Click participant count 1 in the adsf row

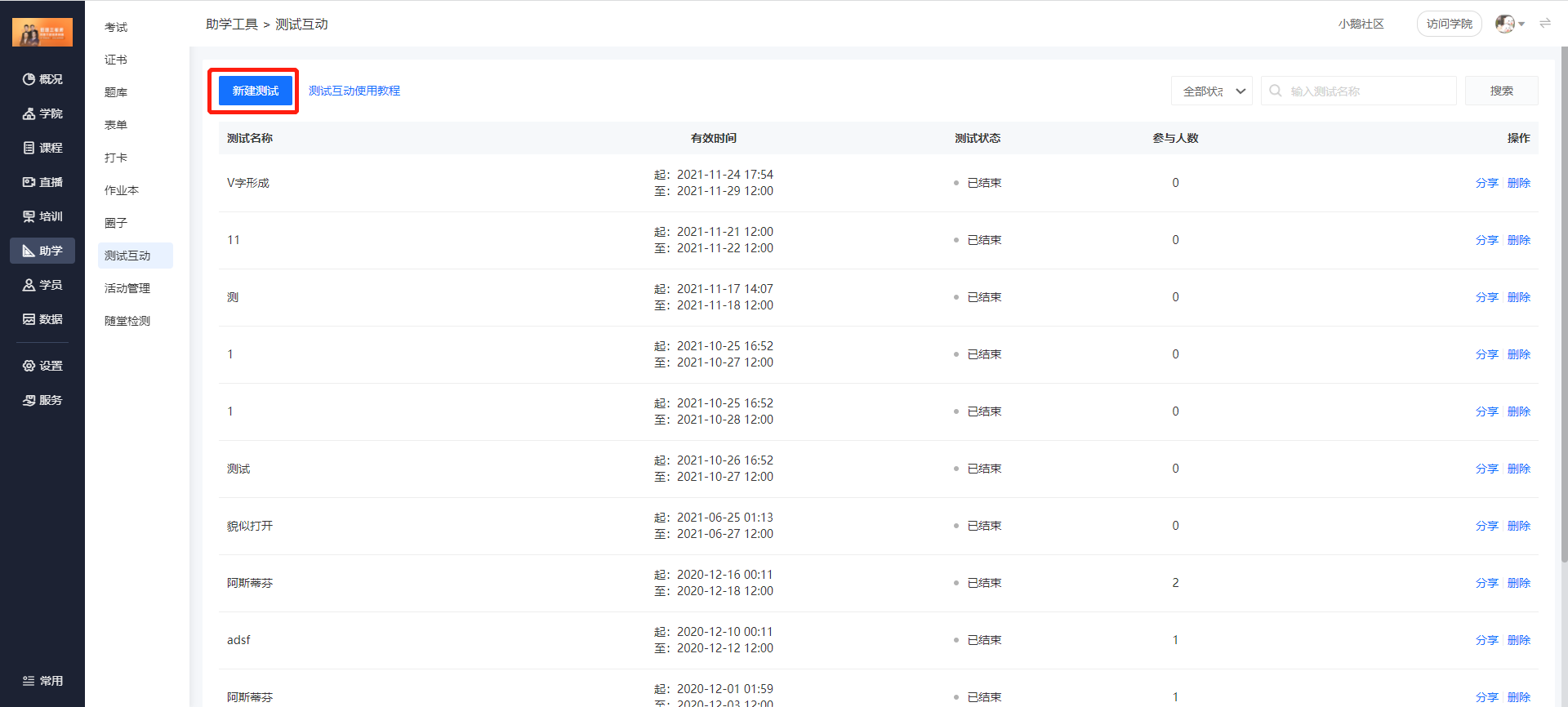click(1175, 640)
